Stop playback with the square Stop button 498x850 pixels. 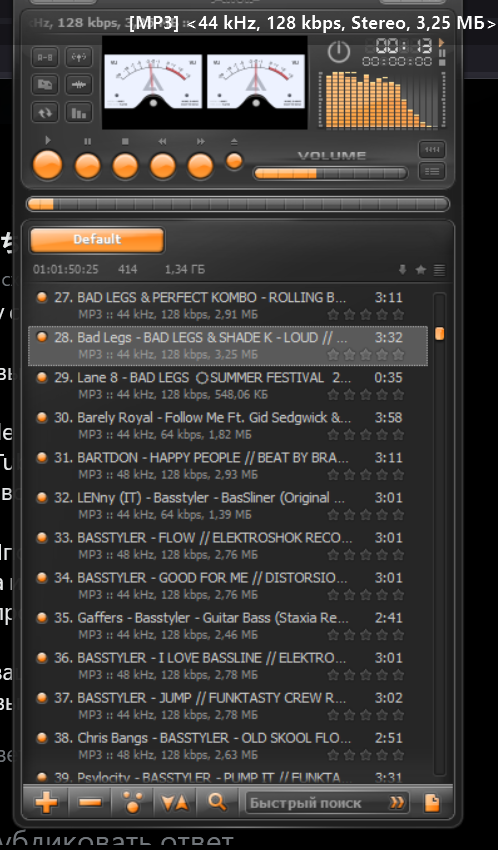click(125, 166)
